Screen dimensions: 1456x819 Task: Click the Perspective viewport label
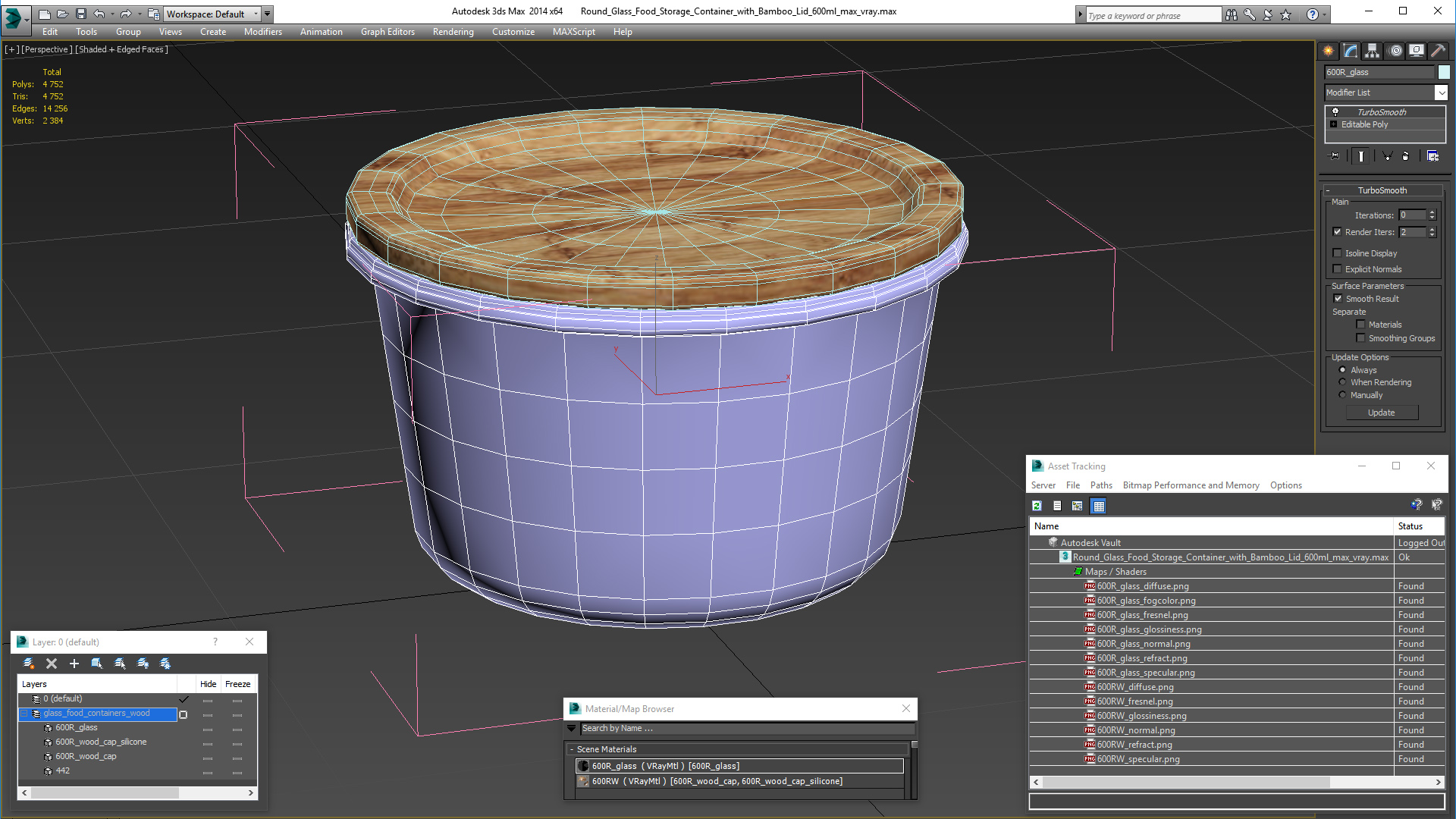pyautogui.click(x=47, y=49)
